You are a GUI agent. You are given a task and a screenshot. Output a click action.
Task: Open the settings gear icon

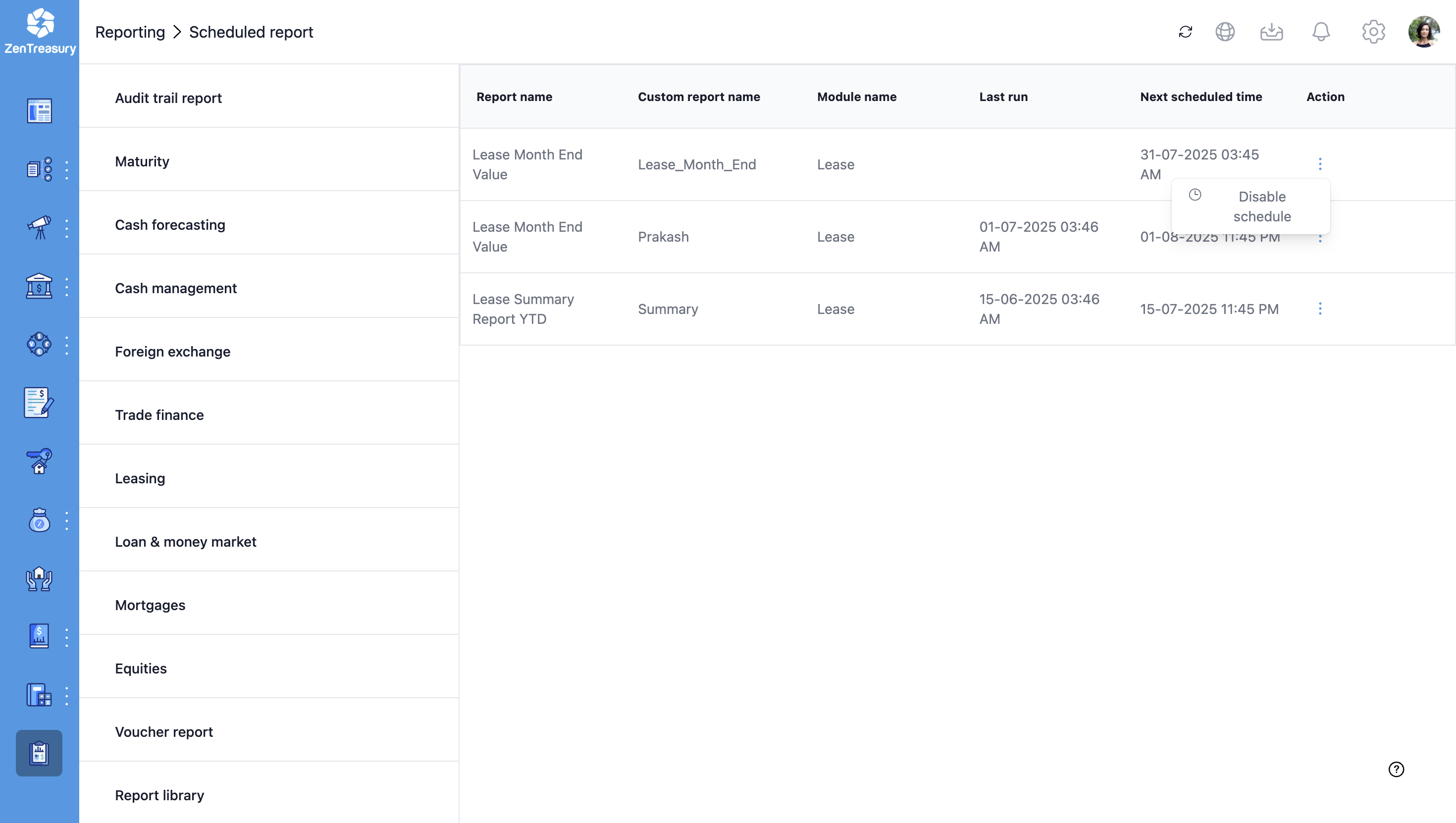click(x=1373, y=32)
